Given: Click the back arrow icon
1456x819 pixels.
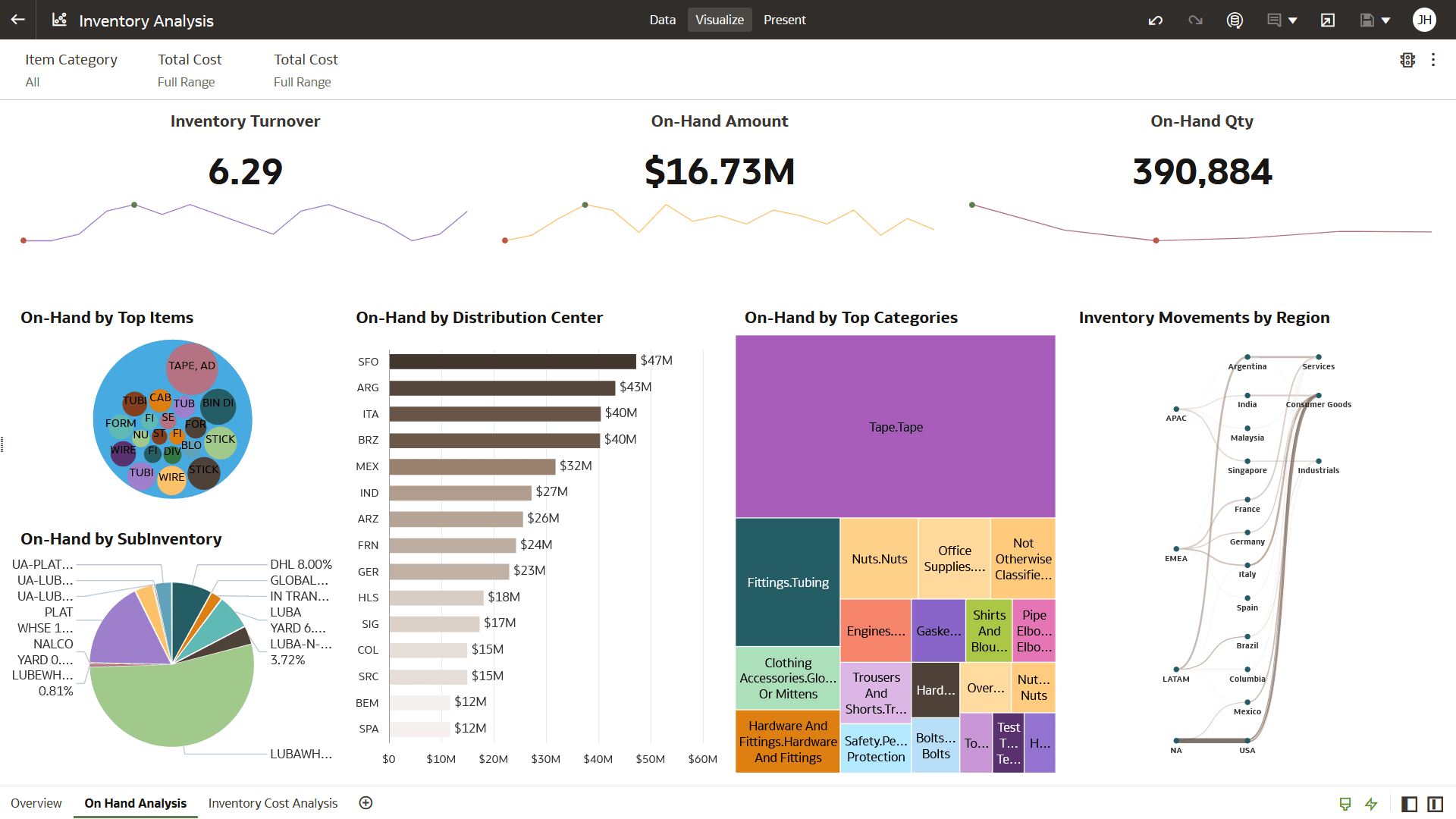Looking at the screenshot, I should 18,20.
